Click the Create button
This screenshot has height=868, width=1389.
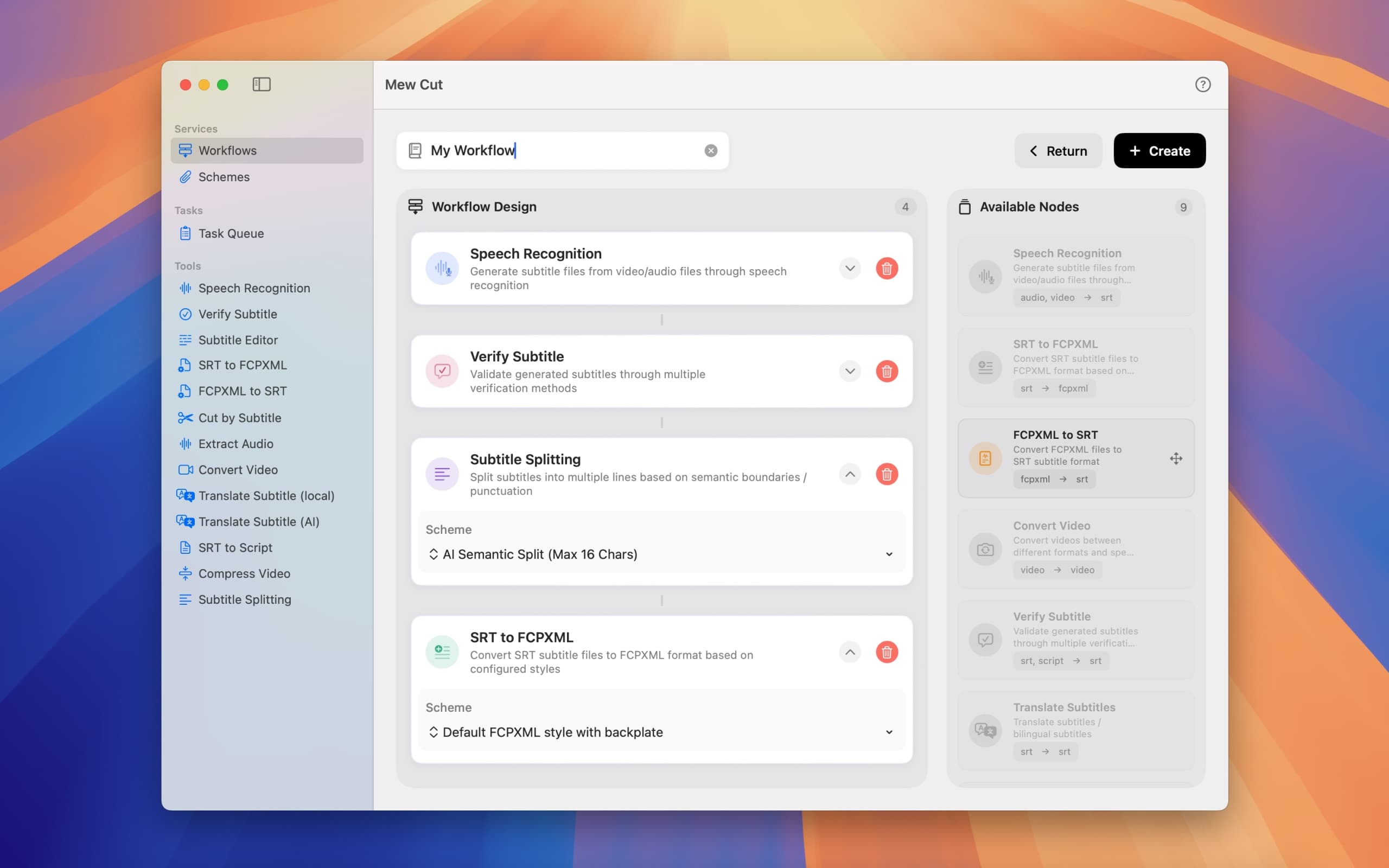click(x=1159, y=150)
